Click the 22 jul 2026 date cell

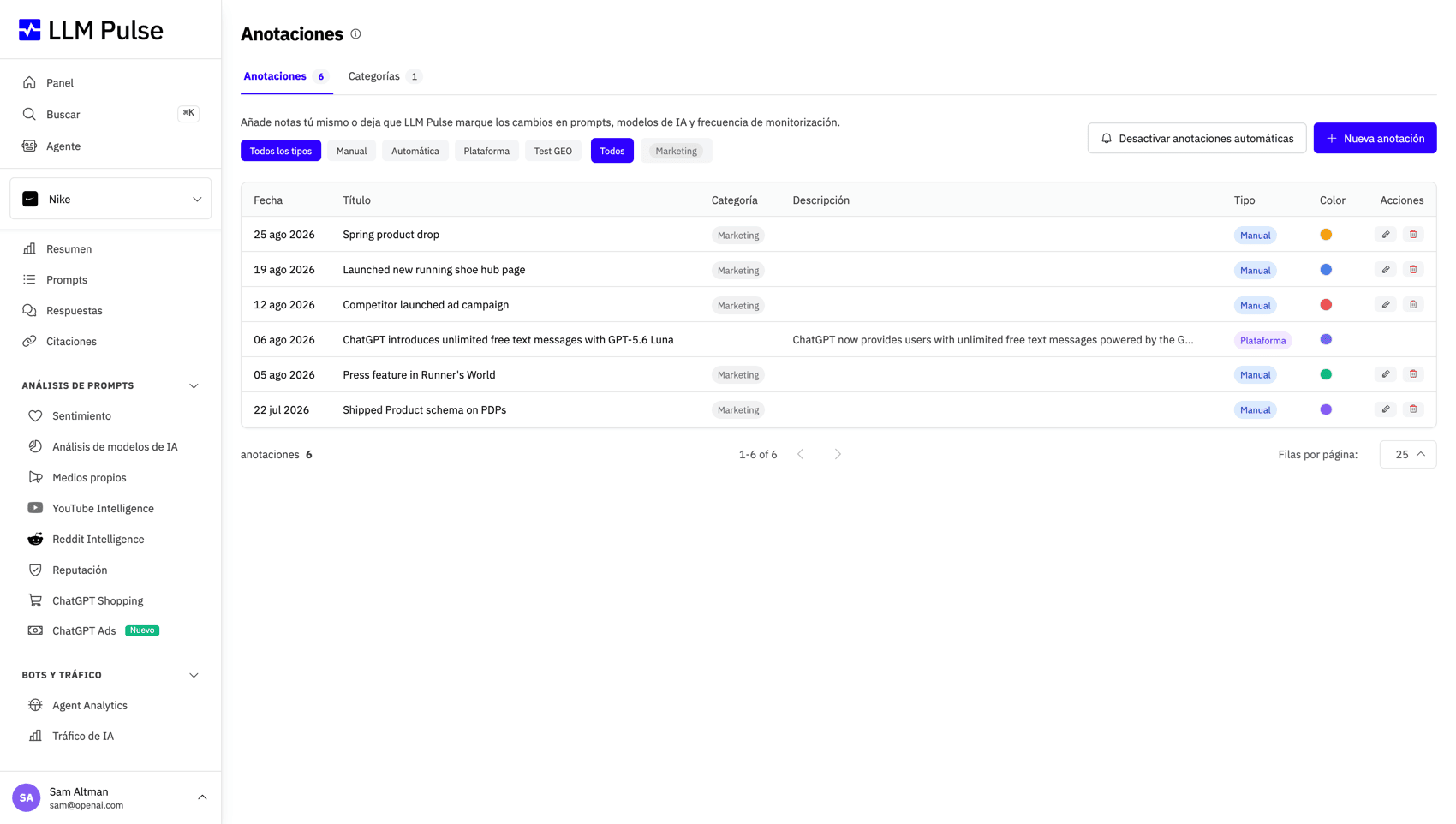click(x=281, y=410)
